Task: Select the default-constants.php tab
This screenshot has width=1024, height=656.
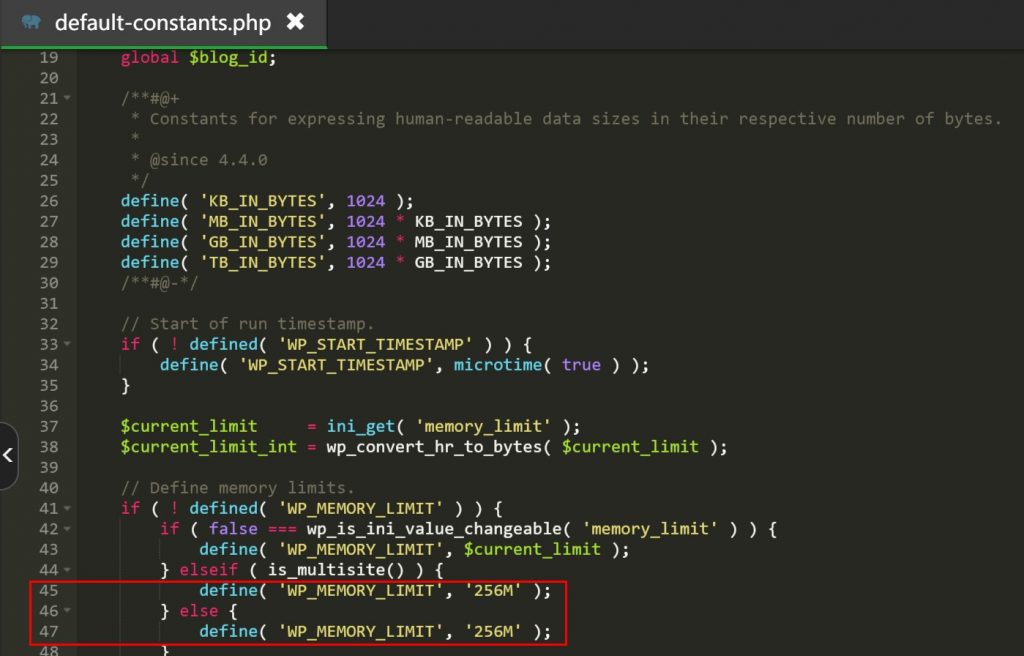Action: [162, 22]
